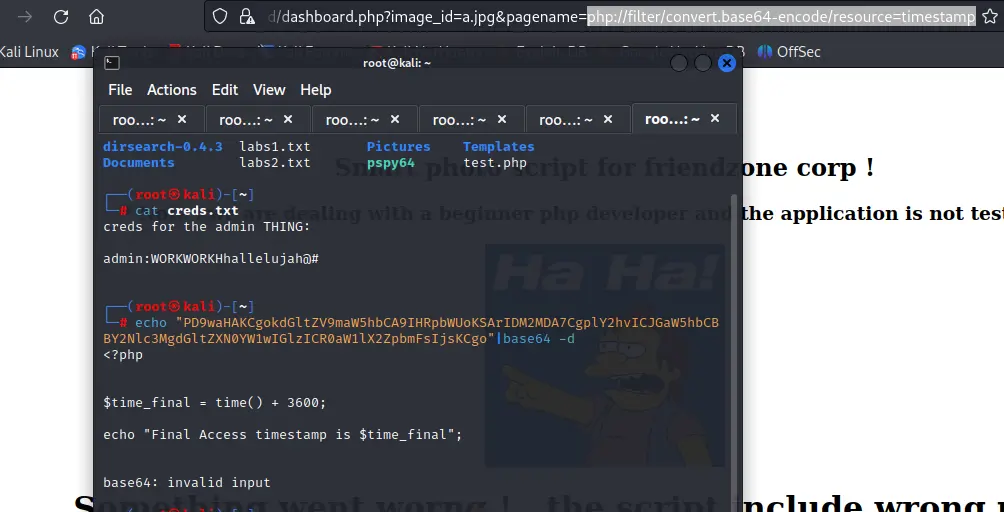Click the '$time_final = time() + 3600;' line
Viewport: 1004px width, 512px height.
click(x=215, y=403)
